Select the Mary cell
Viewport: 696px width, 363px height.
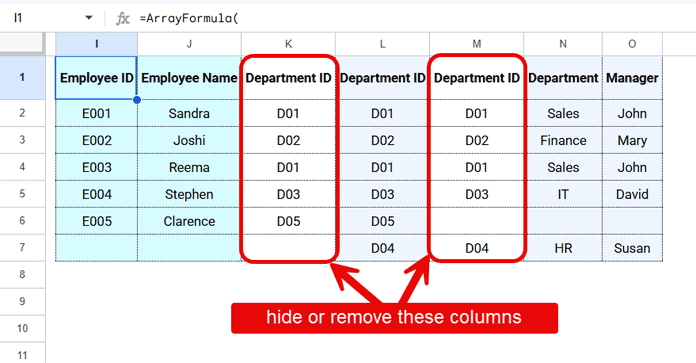tap(632, 140)
